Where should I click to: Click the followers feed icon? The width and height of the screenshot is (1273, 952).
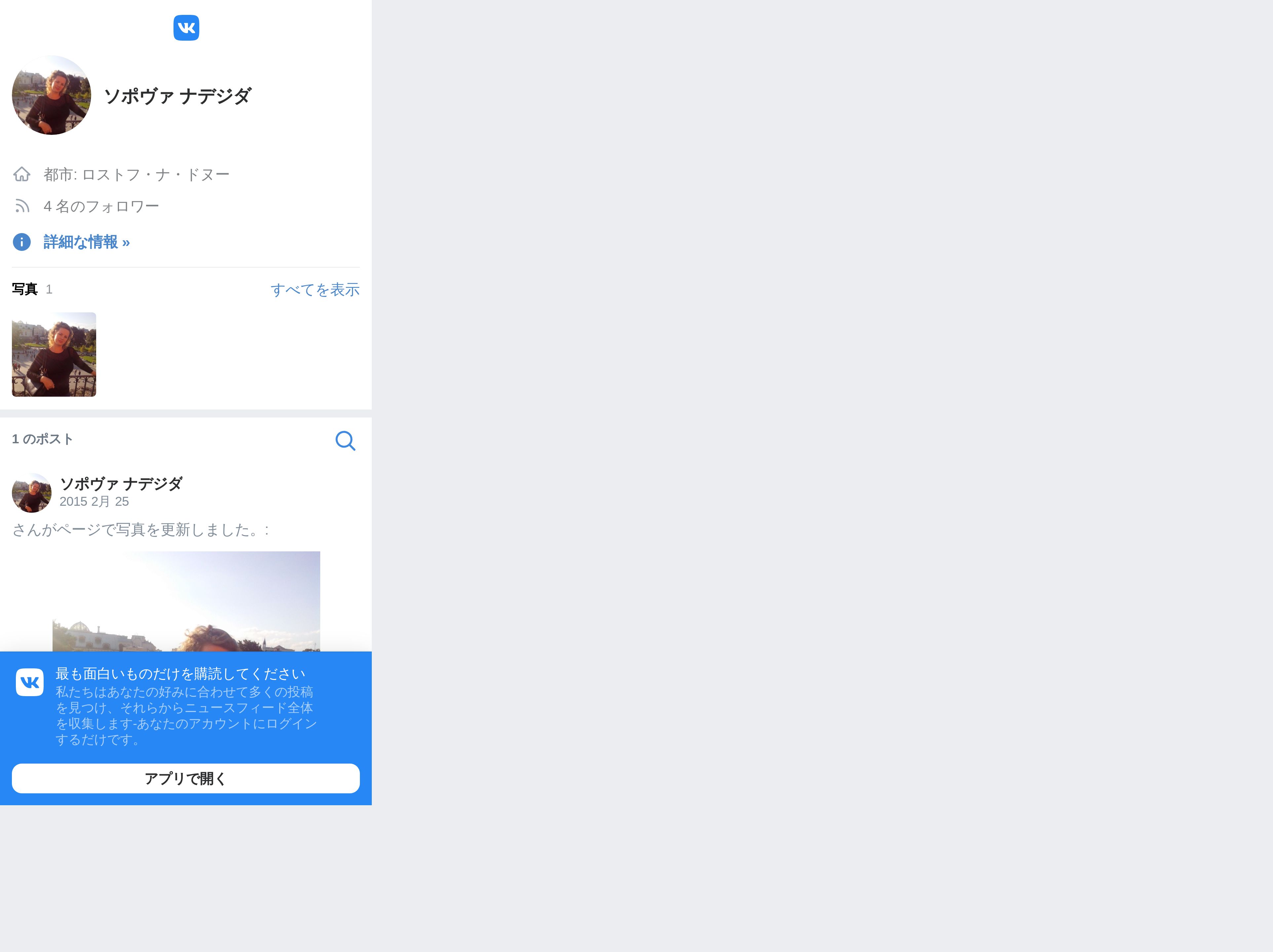coord(22,206)
